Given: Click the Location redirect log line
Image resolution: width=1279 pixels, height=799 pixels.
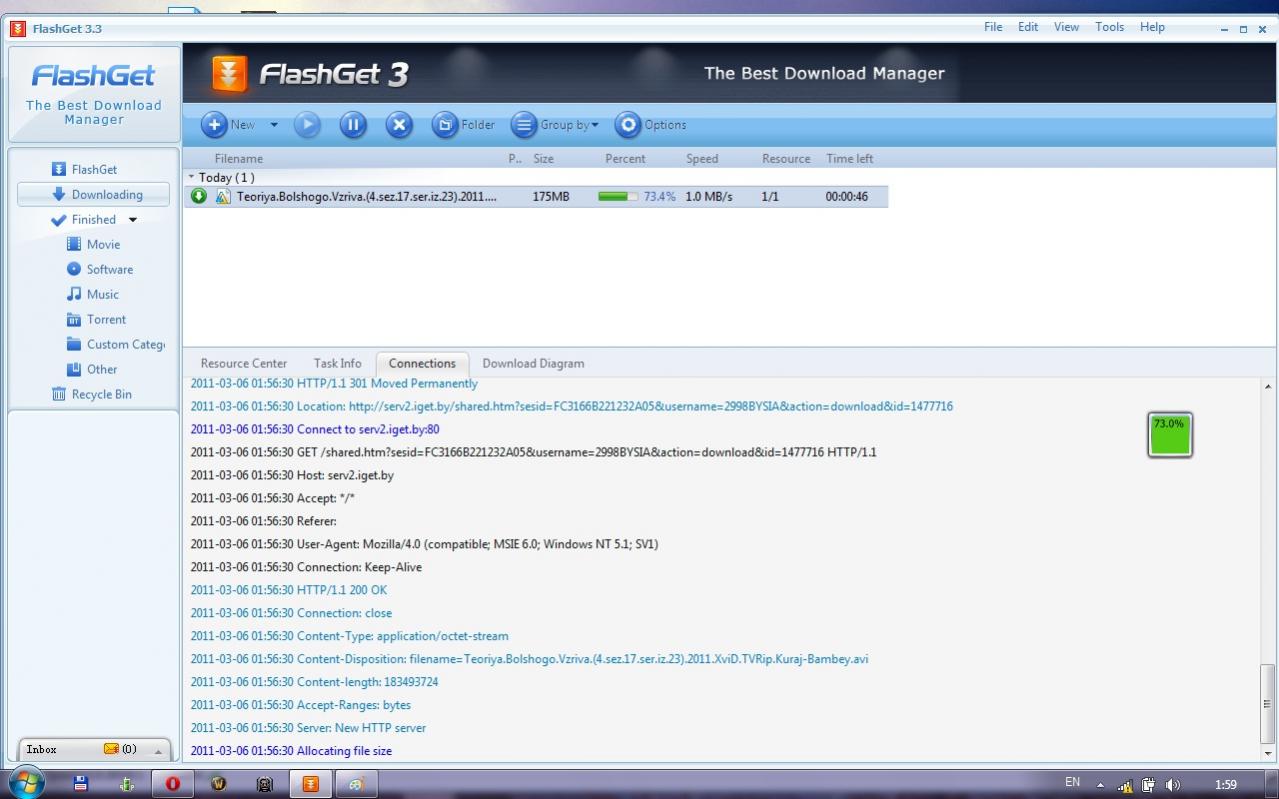Looking at the screenshot, I should (x=571, y=407).
